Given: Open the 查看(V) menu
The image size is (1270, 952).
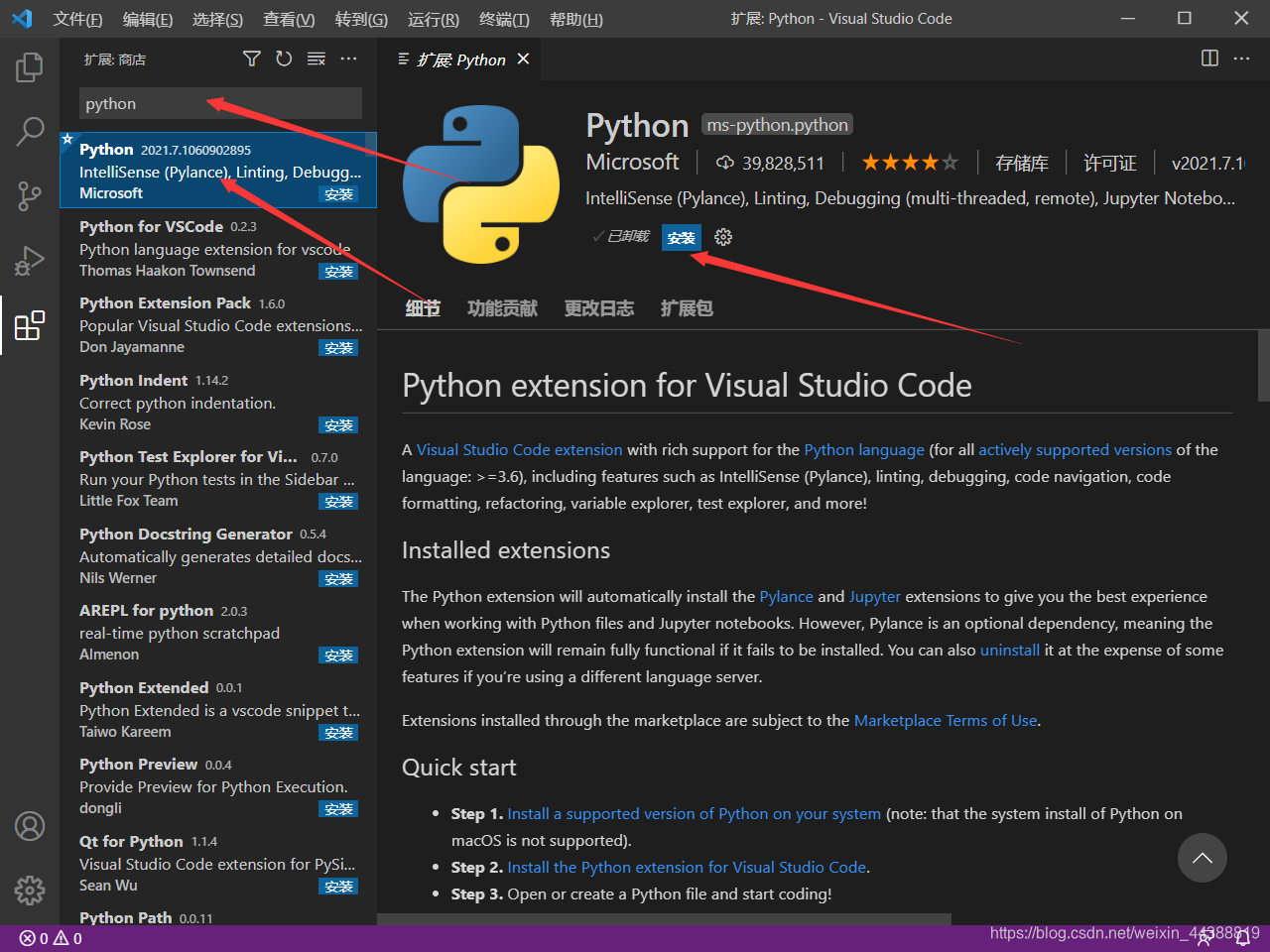Looking at the screenshot, I should pyautogui.click(x=289, y=19).
